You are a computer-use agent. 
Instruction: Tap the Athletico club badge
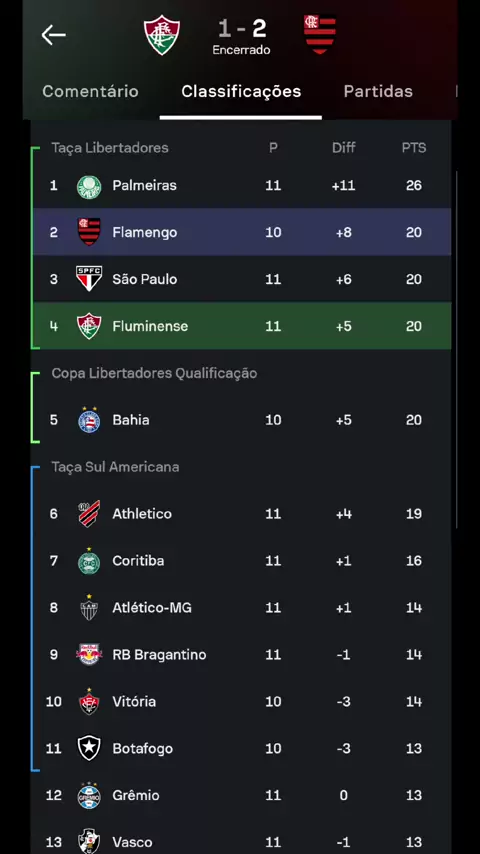pyautogui.click(x=89, y=514)
